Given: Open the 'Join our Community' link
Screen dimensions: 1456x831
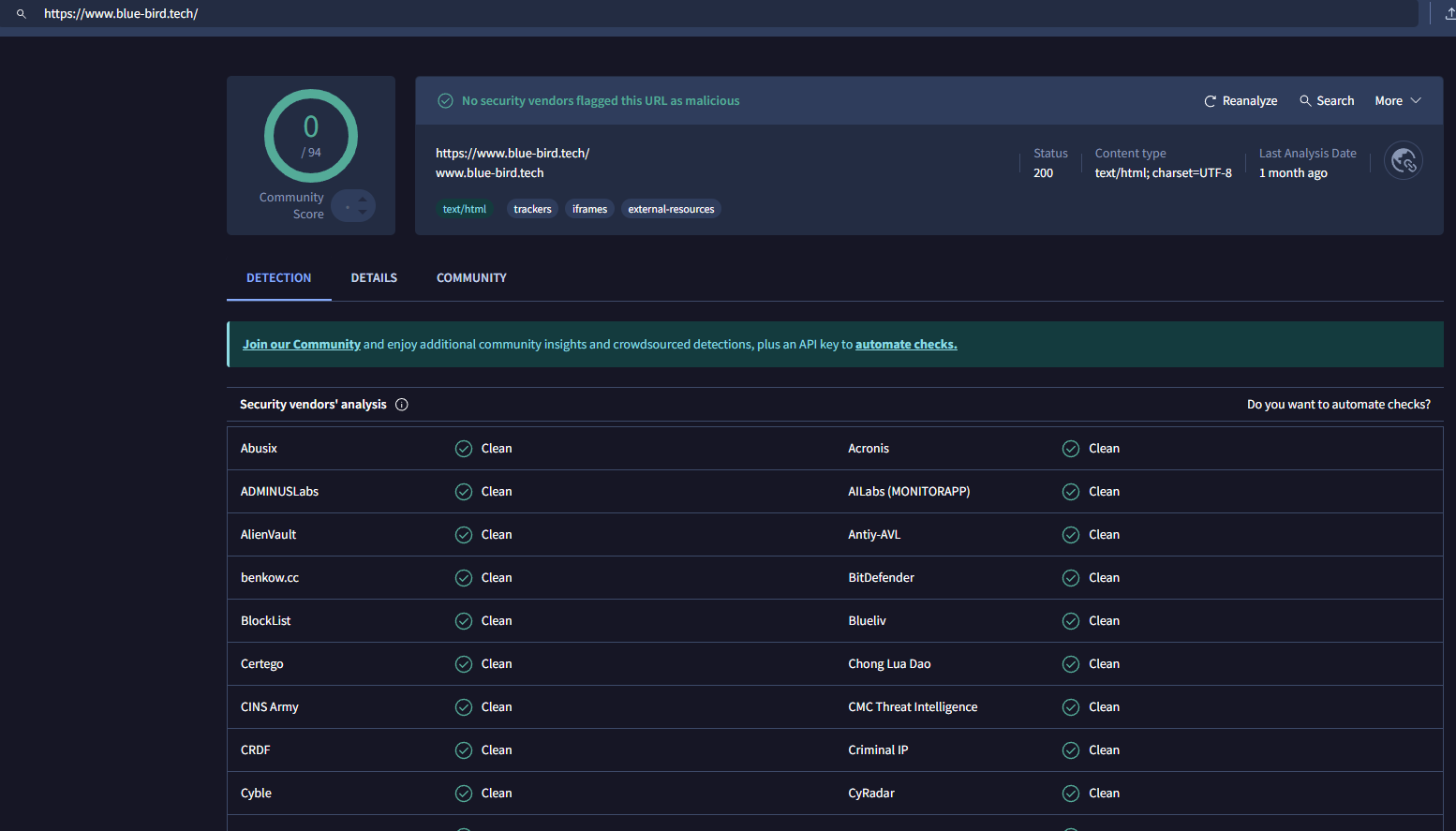Looking at the screenshot, I should pos(302,345).
